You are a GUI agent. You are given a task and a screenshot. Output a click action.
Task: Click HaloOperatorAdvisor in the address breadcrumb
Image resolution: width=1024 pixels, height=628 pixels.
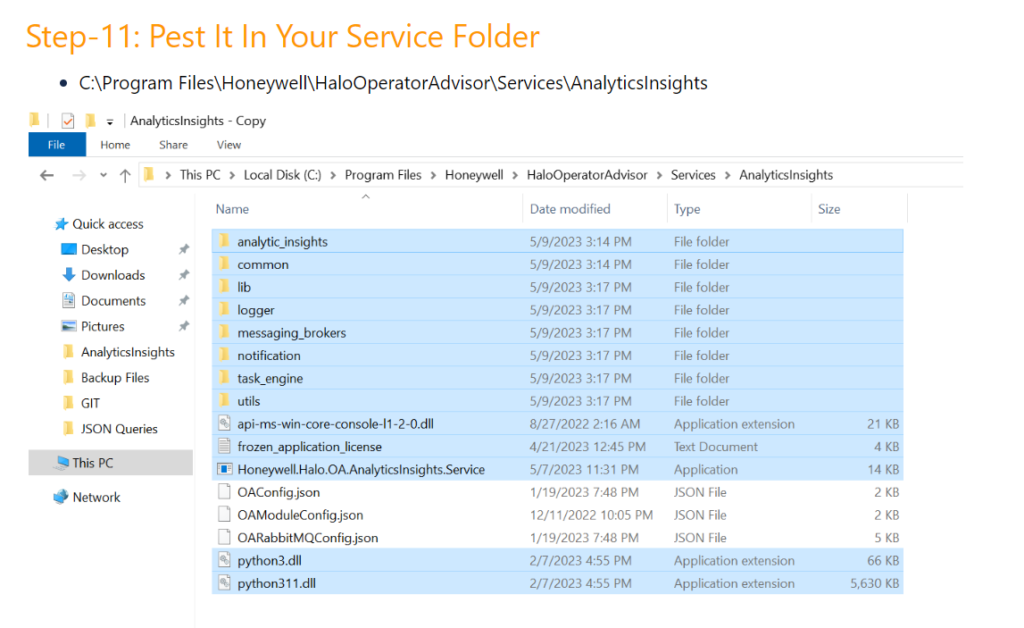pos(587,175)
